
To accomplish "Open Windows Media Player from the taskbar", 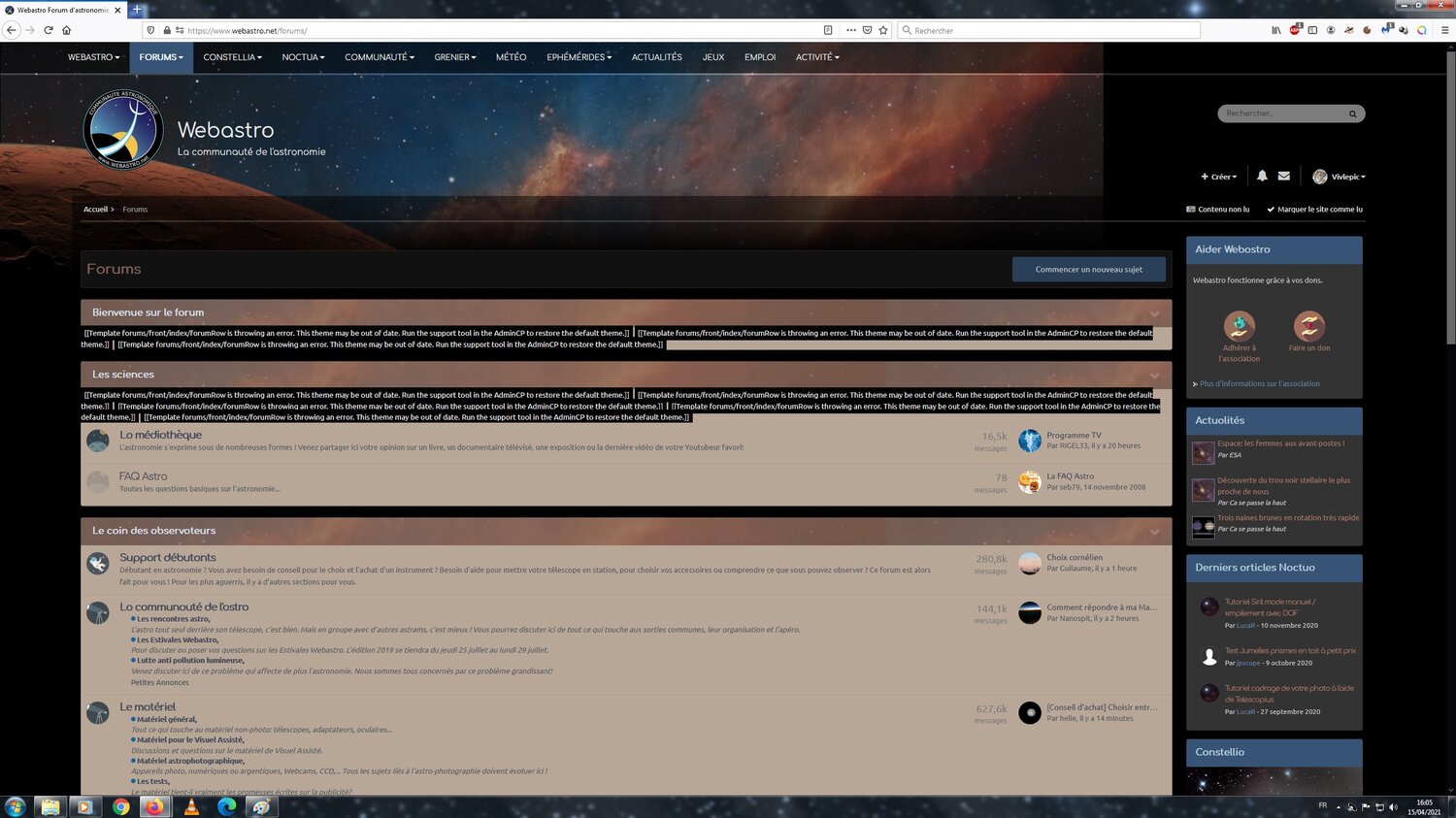I will point(84,806).
